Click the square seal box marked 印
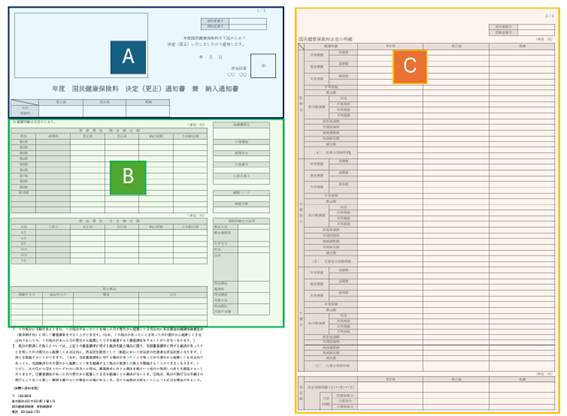Viewport: 567px width, 416px height. pyautogui.click(x=263, y=66)
